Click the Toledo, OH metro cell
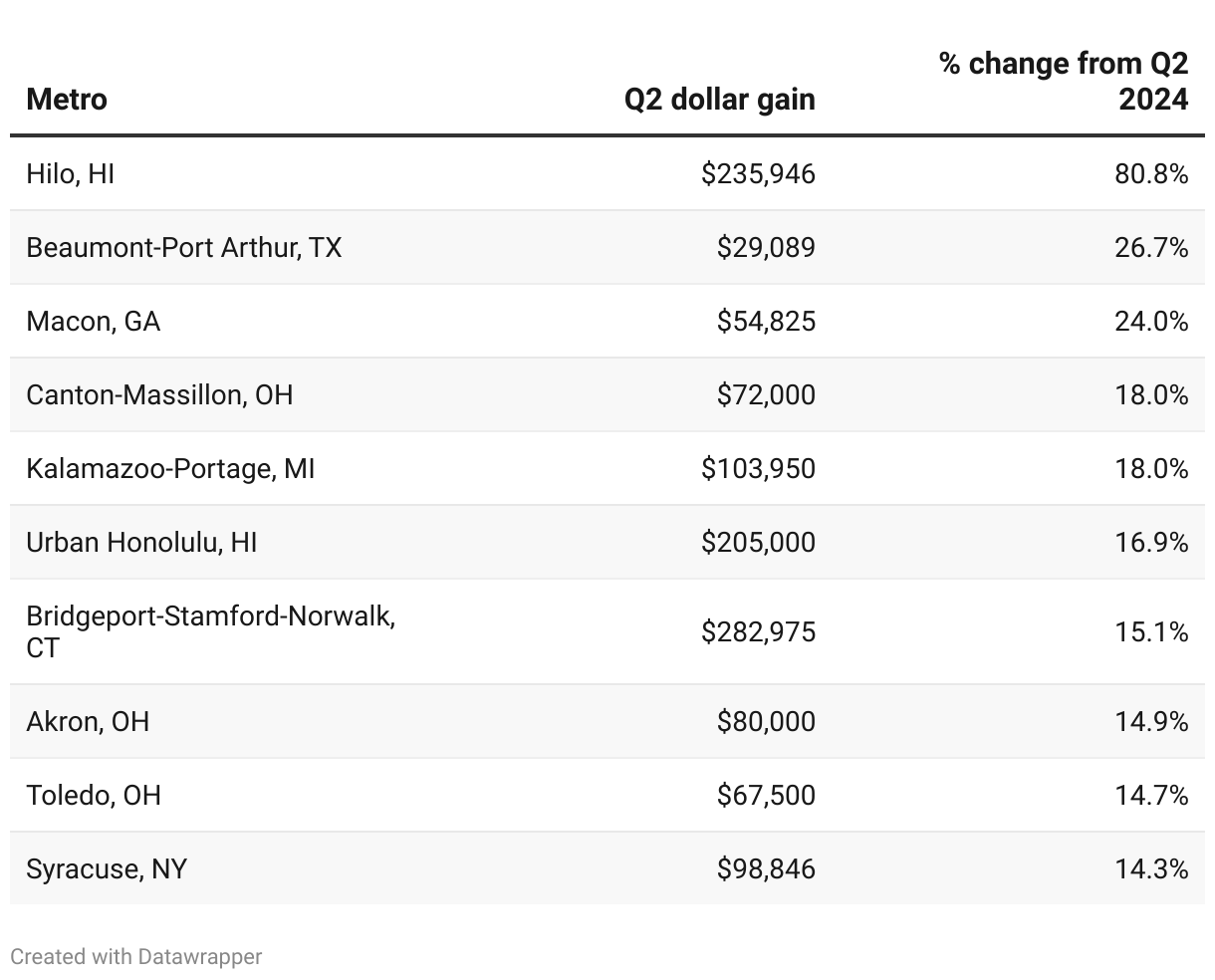 click(x=94, y=795)
